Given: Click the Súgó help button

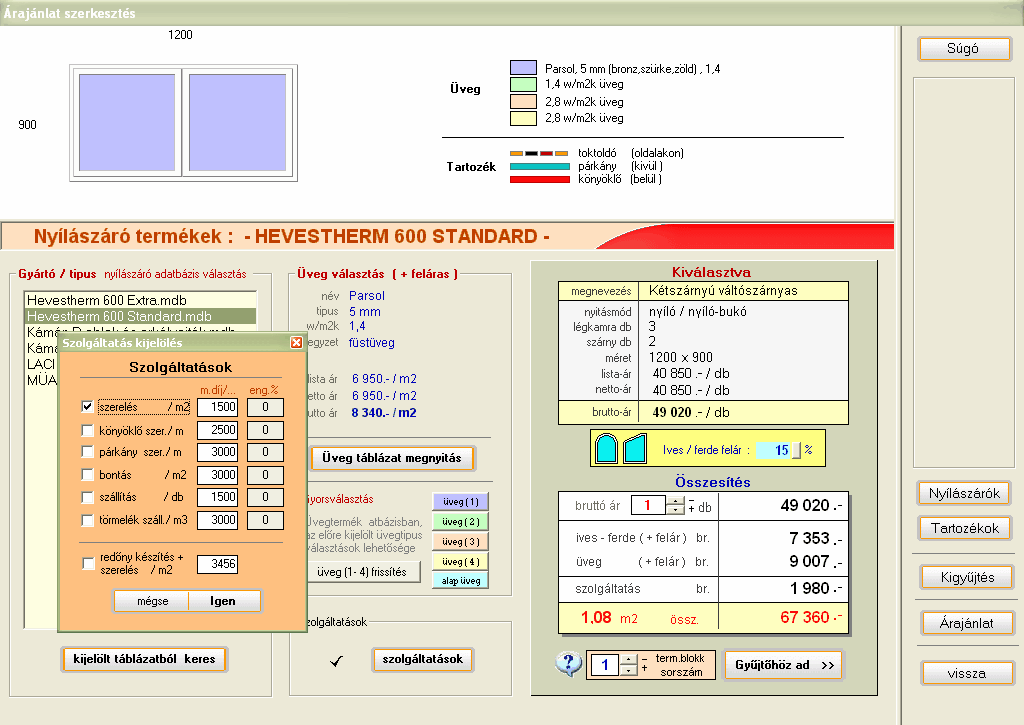Looking at the screenshot, I should click(964, 48).
